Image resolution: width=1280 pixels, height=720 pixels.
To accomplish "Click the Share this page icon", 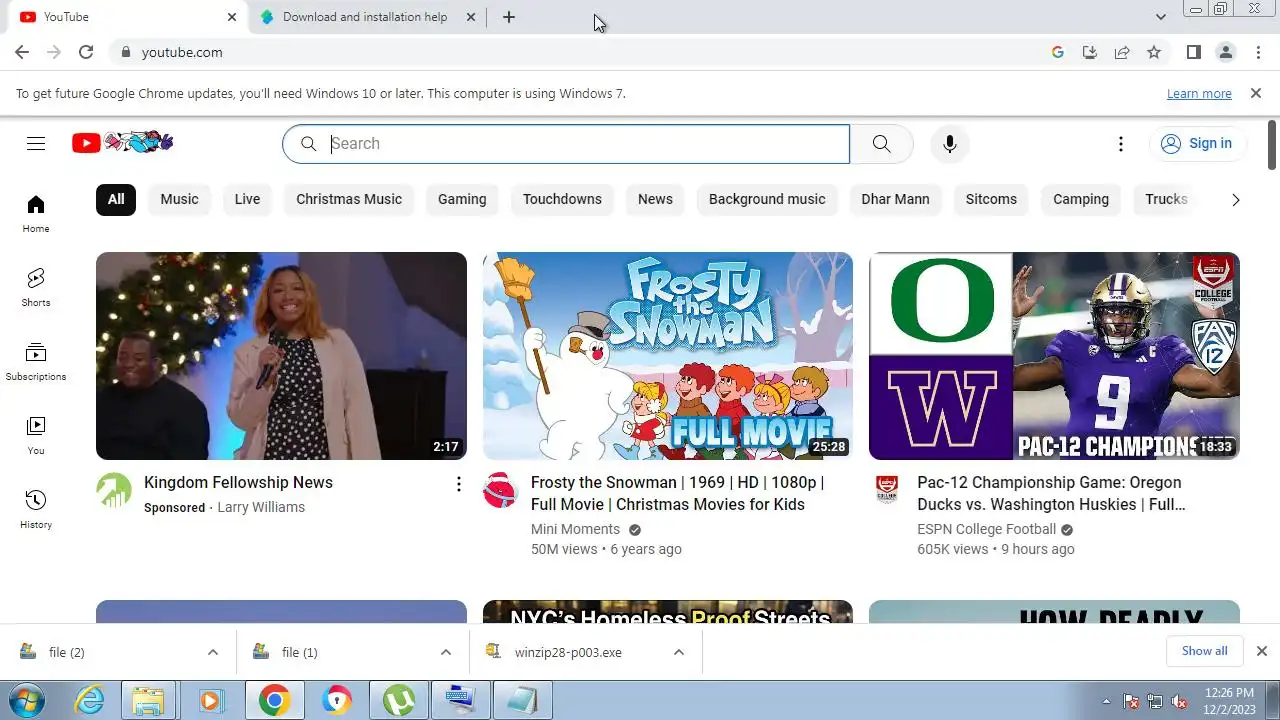I will [1122, 52].
